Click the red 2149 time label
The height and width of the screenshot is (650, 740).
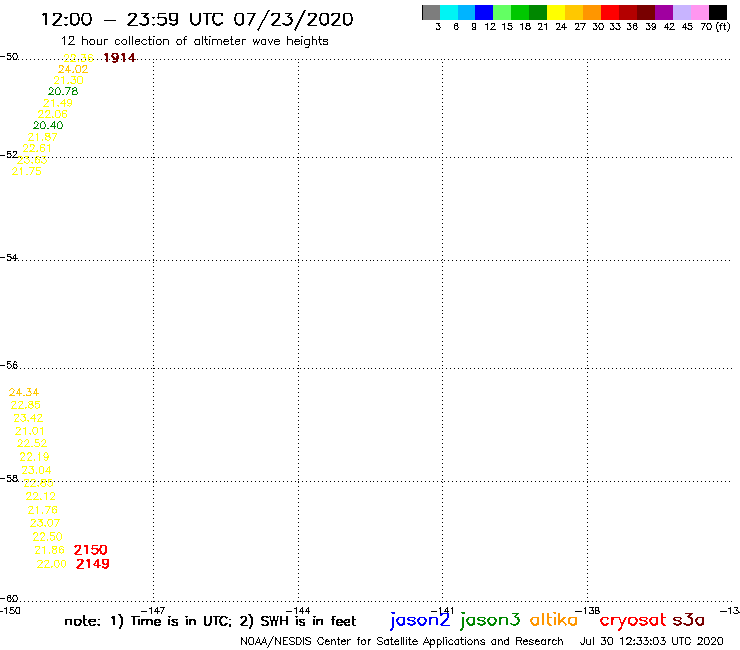tap(92, 564)
